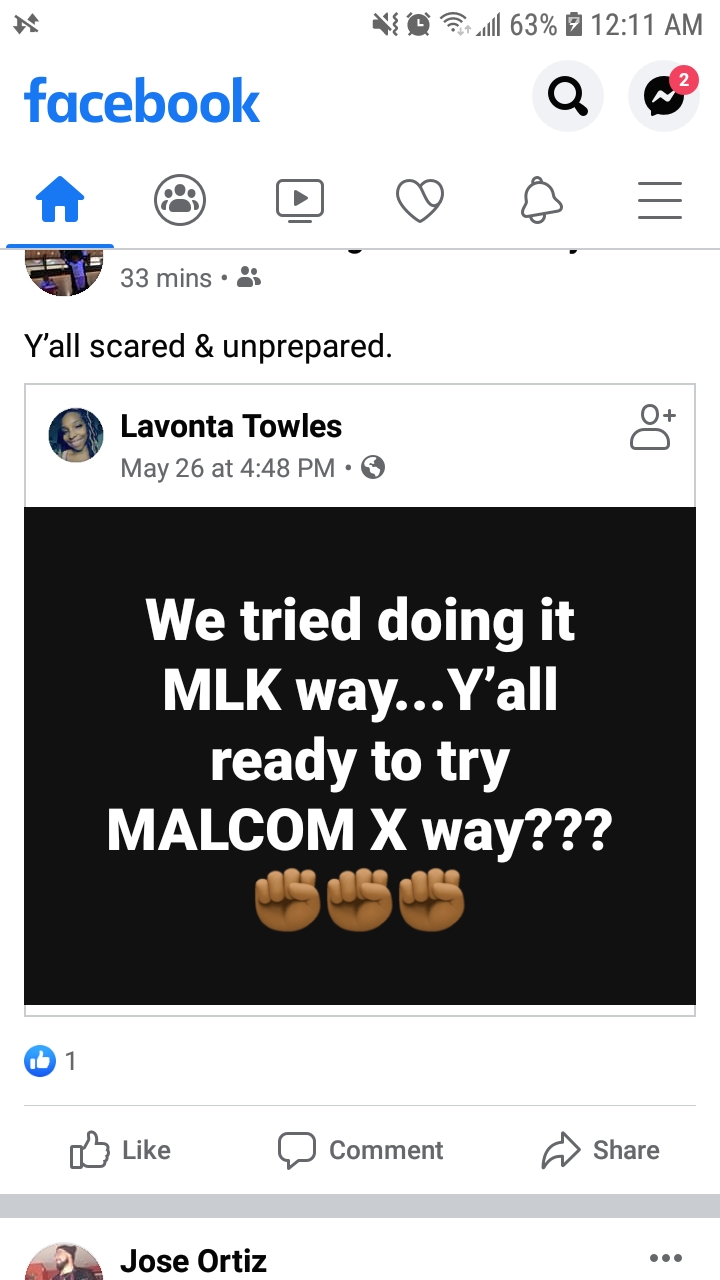Open Jose Ortiz profile name
Image resolution: width=720 pixels, height=1280 pixels.
pyautogui.click(x=193, y=1262)
